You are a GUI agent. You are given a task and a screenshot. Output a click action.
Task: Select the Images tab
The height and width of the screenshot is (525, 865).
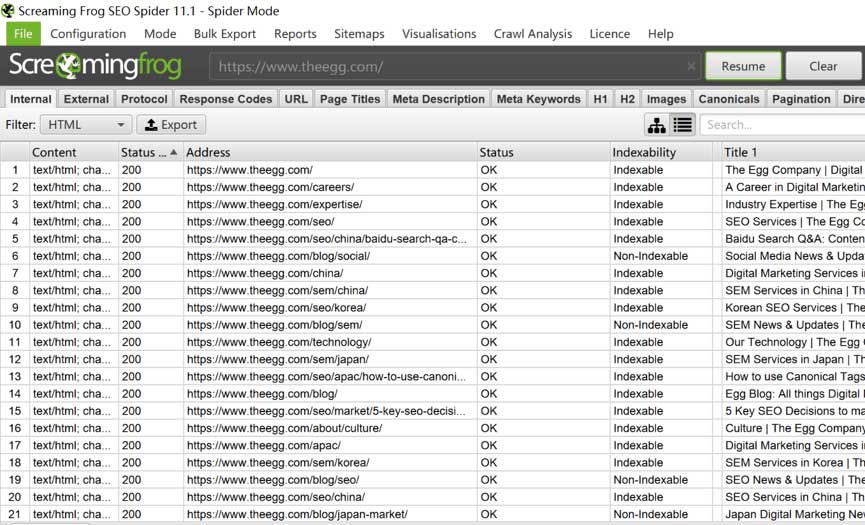click(x=666, y=99)
